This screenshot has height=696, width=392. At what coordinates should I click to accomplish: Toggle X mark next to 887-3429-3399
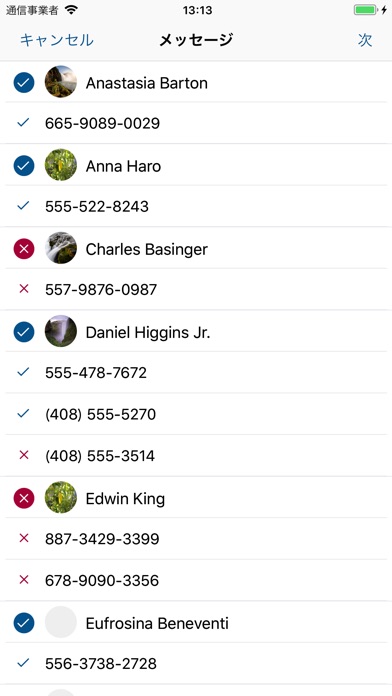24,538
